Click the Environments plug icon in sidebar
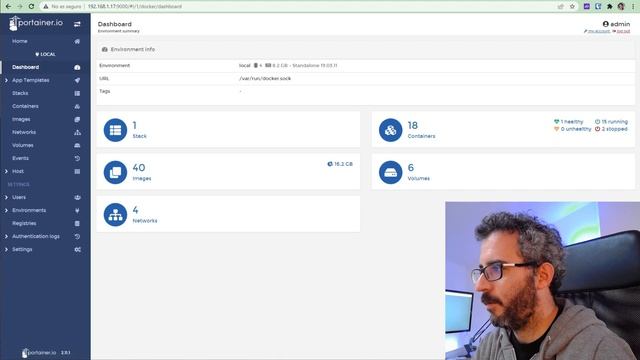The height and width of the screenshot is (360, 640). [x=77, y=211]
